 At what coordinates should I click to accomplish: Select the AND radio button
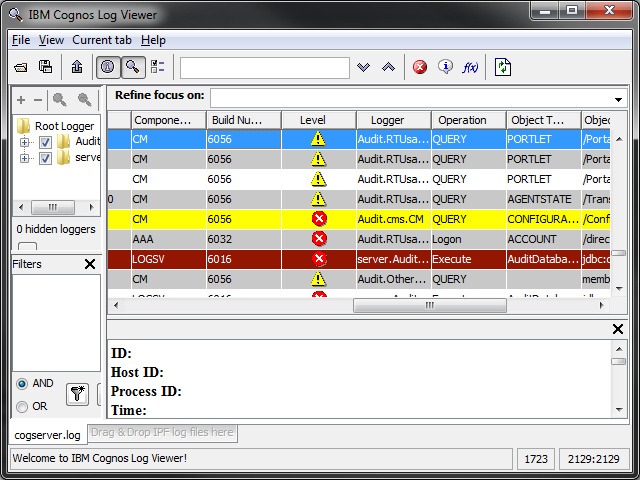coord(22,384)
